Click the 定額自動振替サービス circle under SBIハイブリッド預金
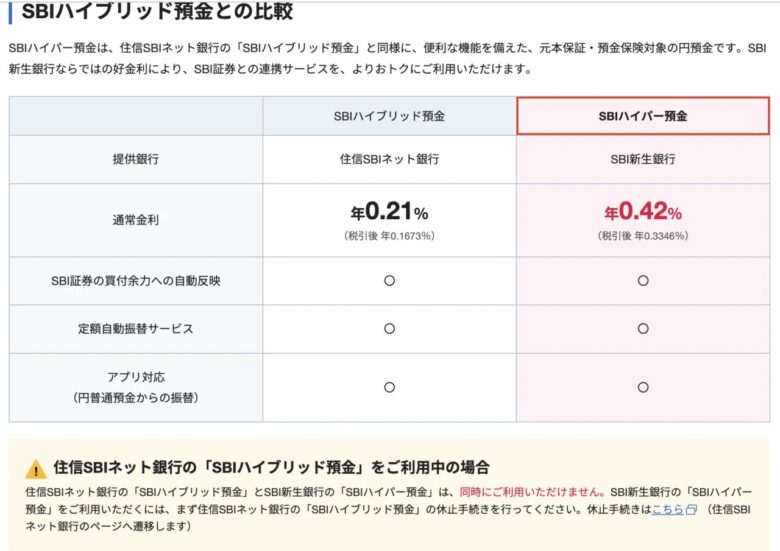The height and width of the screenshot is (551, 780). point(390,329)
